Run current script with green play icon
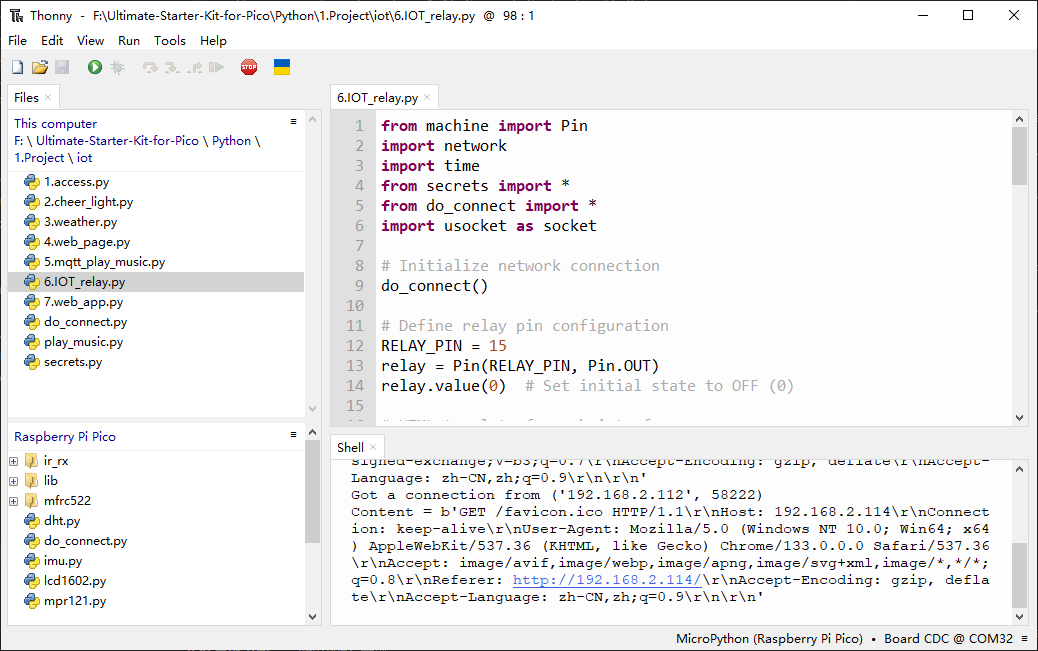 [95, 67]
